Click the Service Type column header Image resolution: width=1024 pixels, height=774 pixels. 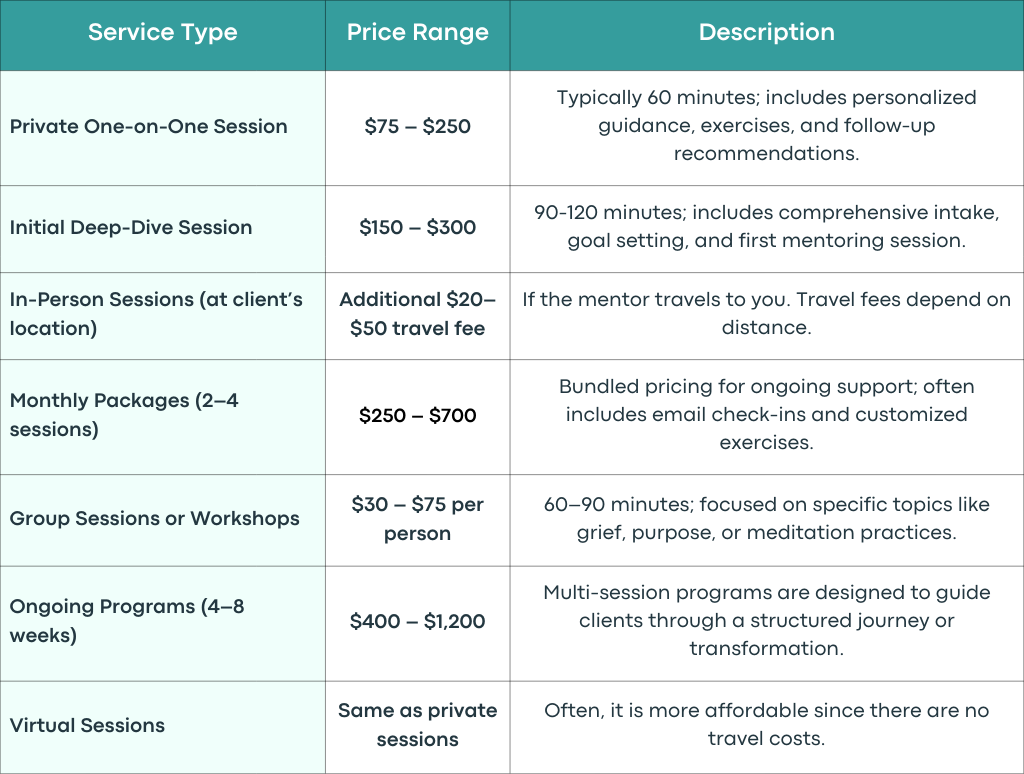click(163, 33)
